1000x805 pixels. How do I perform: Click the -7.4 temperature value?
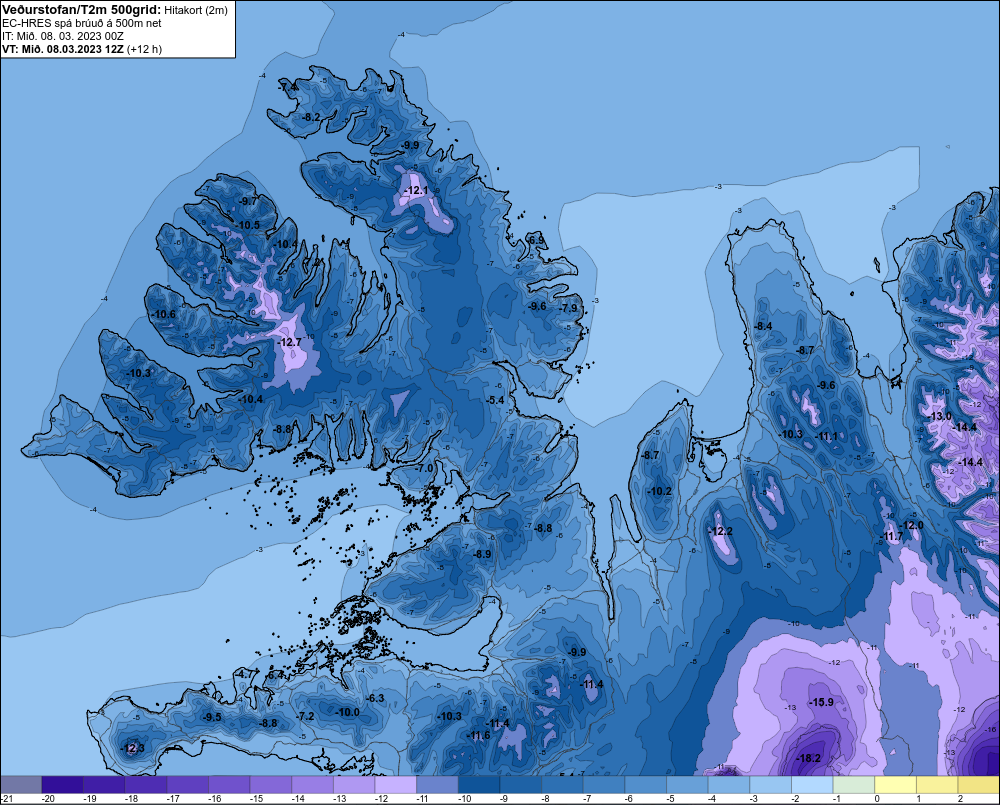[288, 87]
